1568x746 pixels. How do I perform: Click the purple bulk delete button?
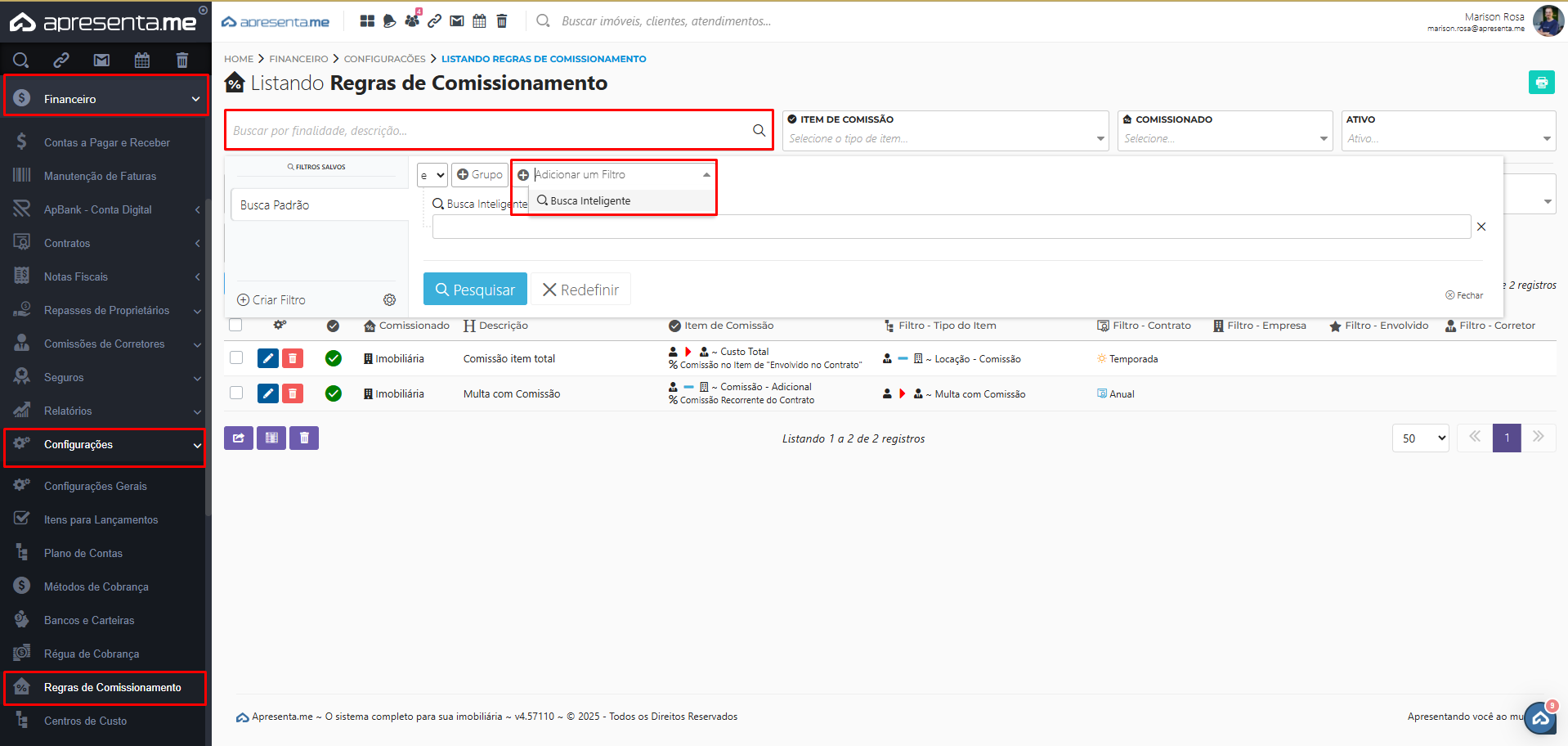pos(304,438)
